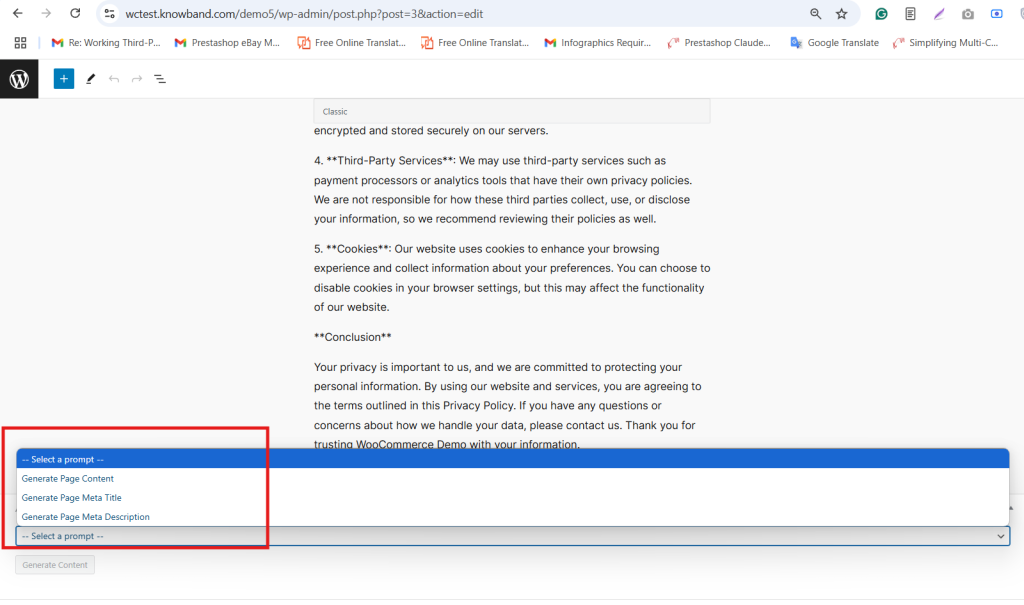Open the Google Translate bookmark
Screen dimensions: 1024x605
(x=835, y=42)
